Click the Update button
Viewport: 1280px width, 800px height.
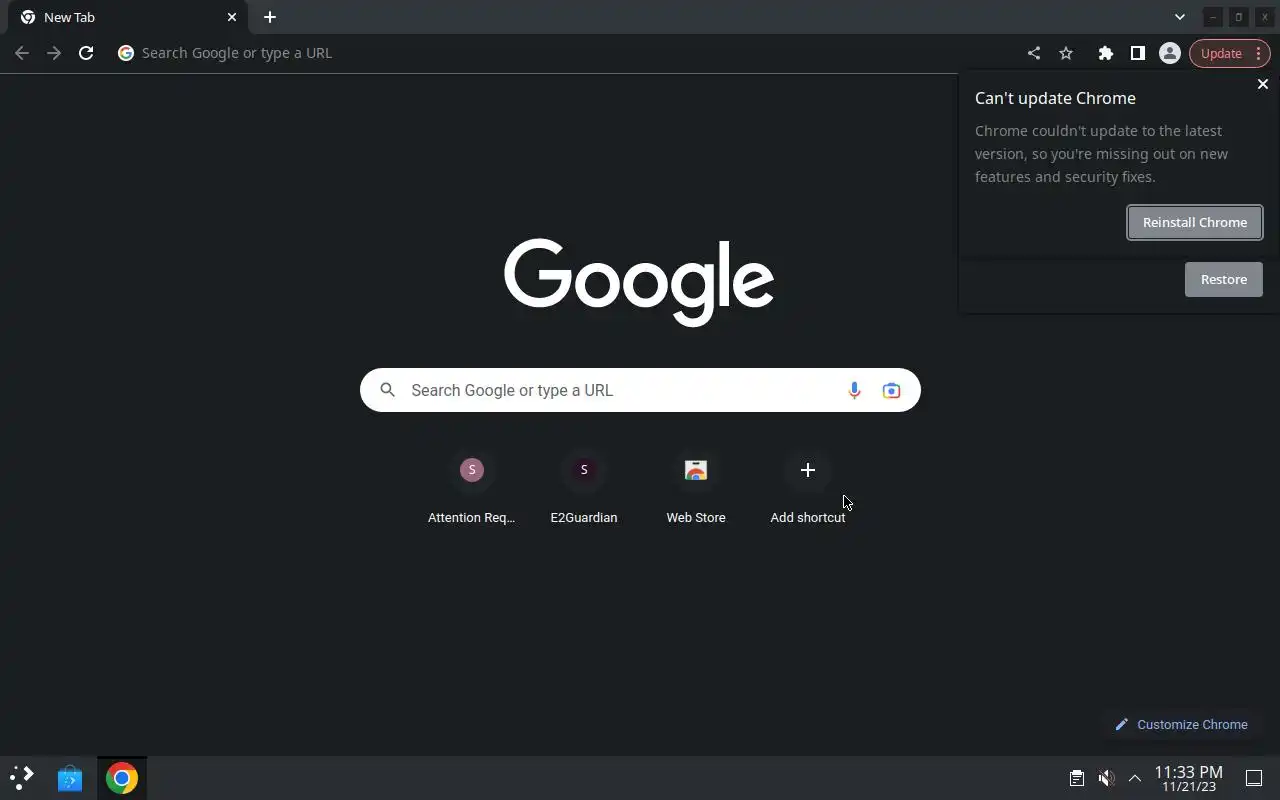[x=1221, y=53]
